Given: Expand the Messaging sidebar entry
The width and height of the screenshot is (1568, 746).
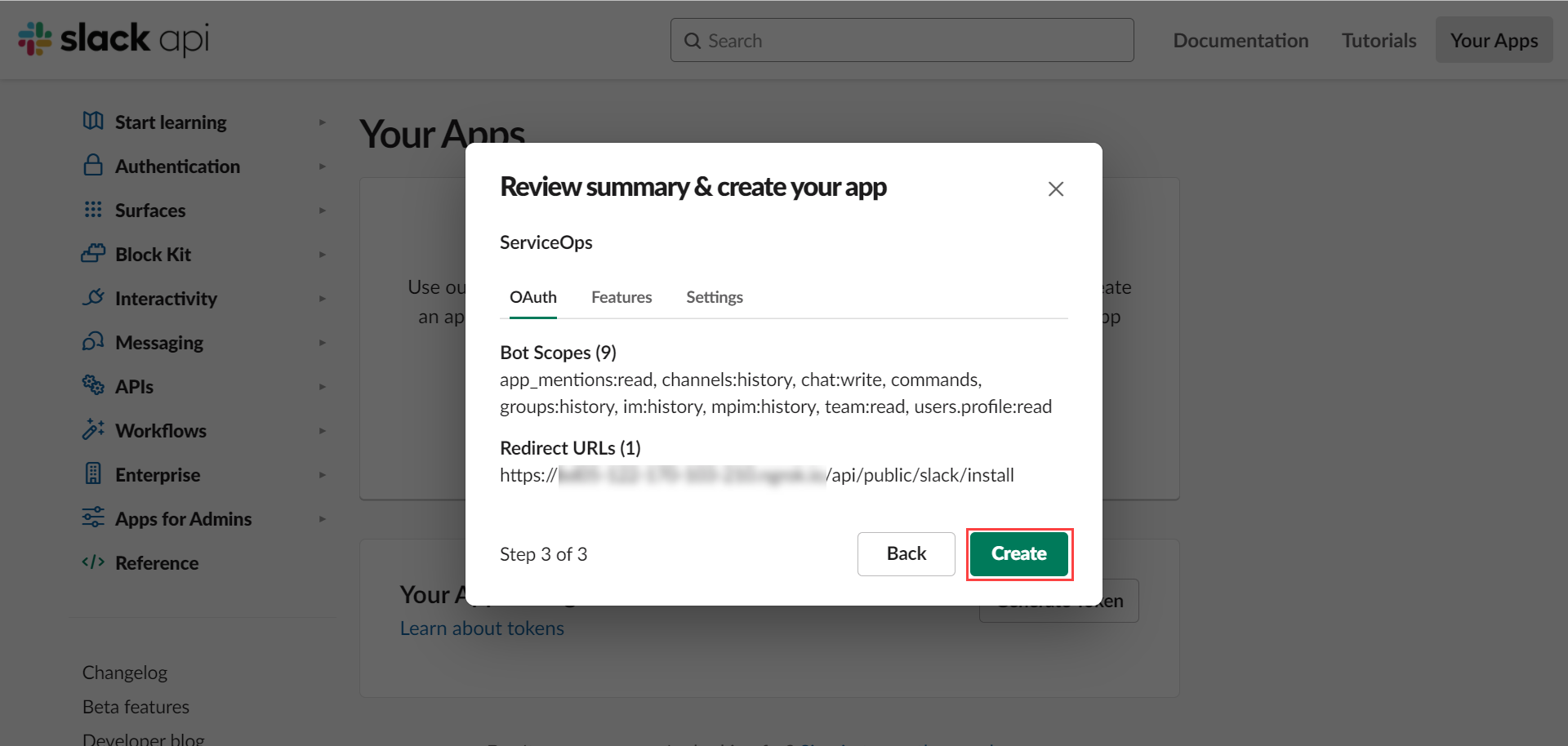Looking at the screenshot, I should click(323, 342).
